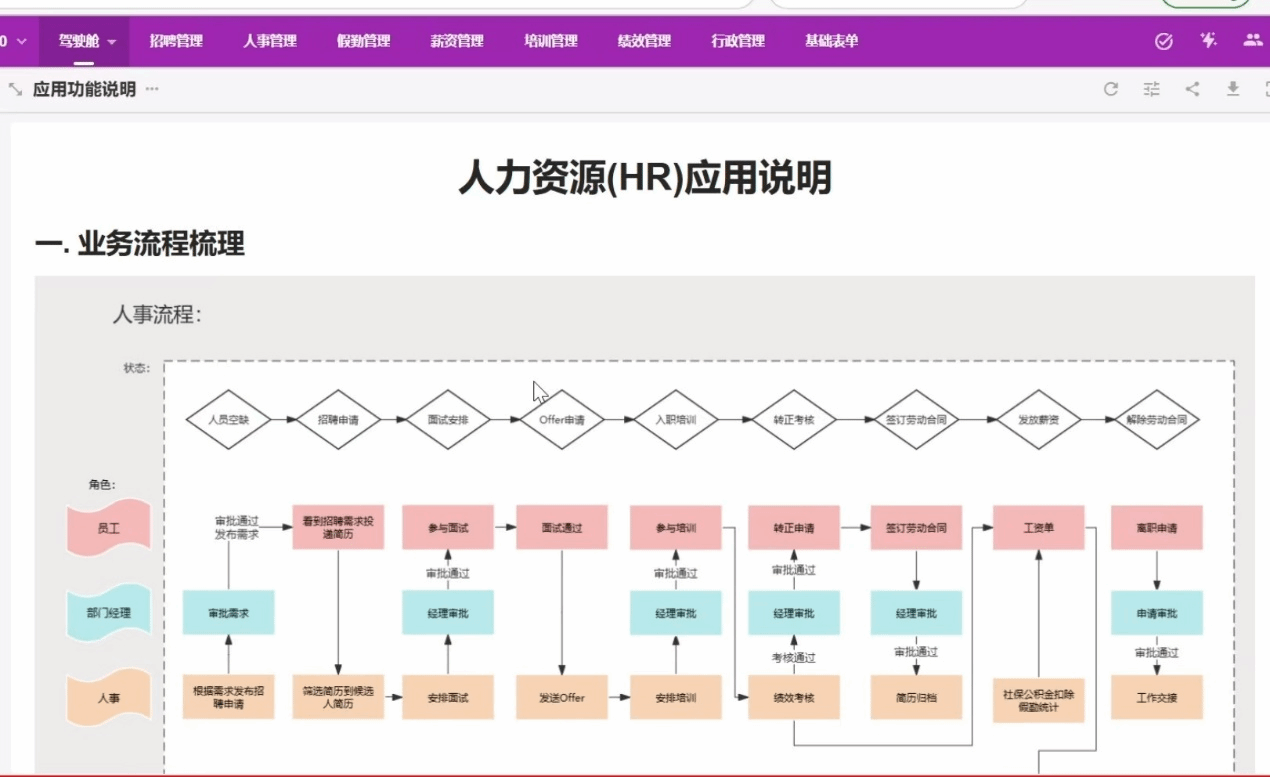
Task: Click the refresh icon in page toolbar
Action: (1110, 89)
